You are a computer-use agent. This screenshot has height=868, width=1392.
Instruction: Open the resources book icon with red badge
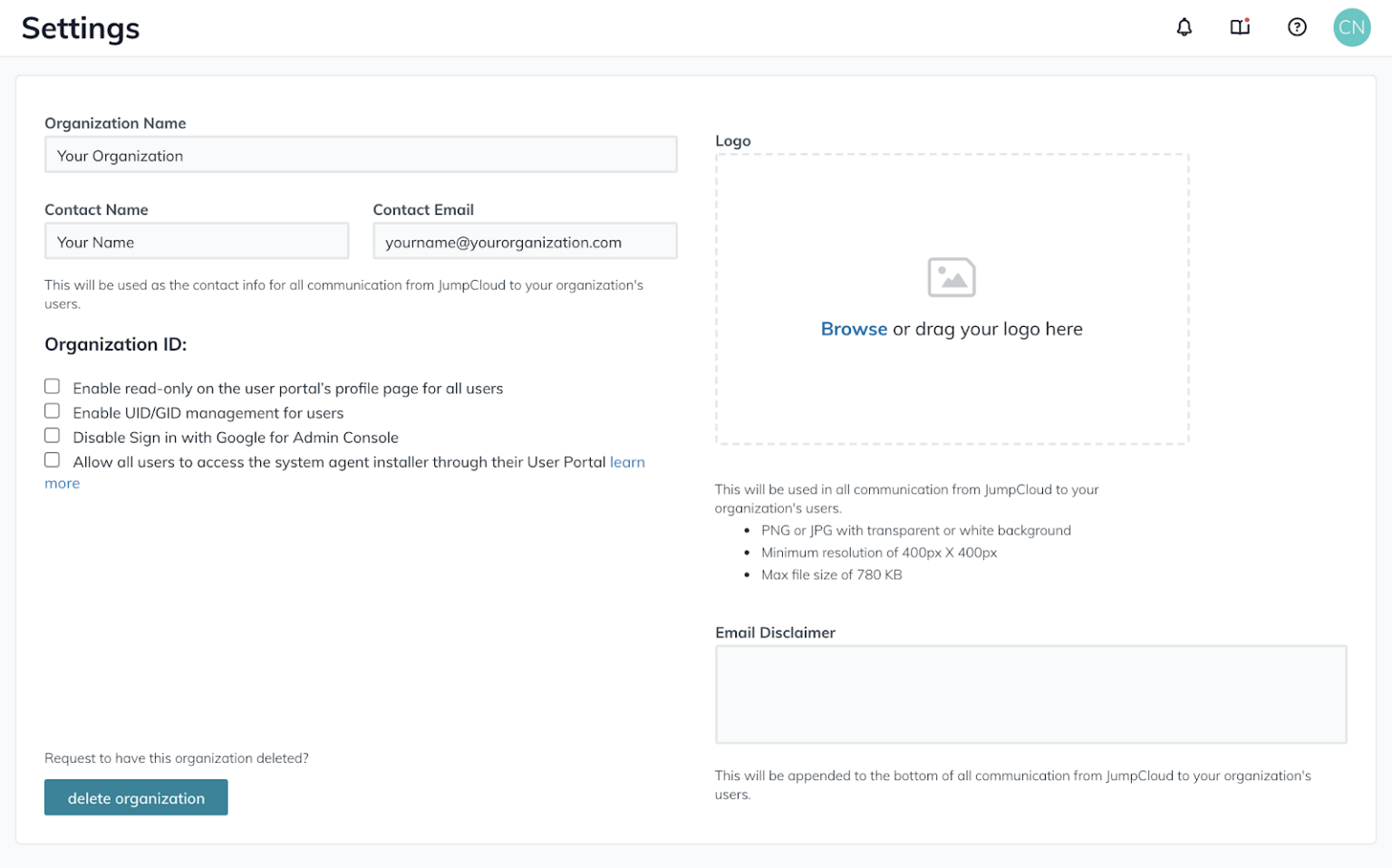[1239, 28]
